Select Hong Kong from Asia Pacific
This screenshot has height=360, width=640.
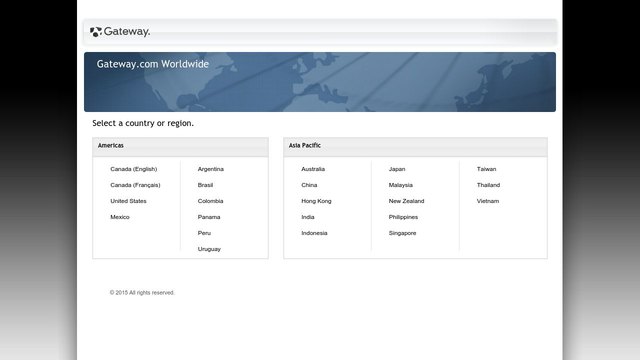(316, 201)
